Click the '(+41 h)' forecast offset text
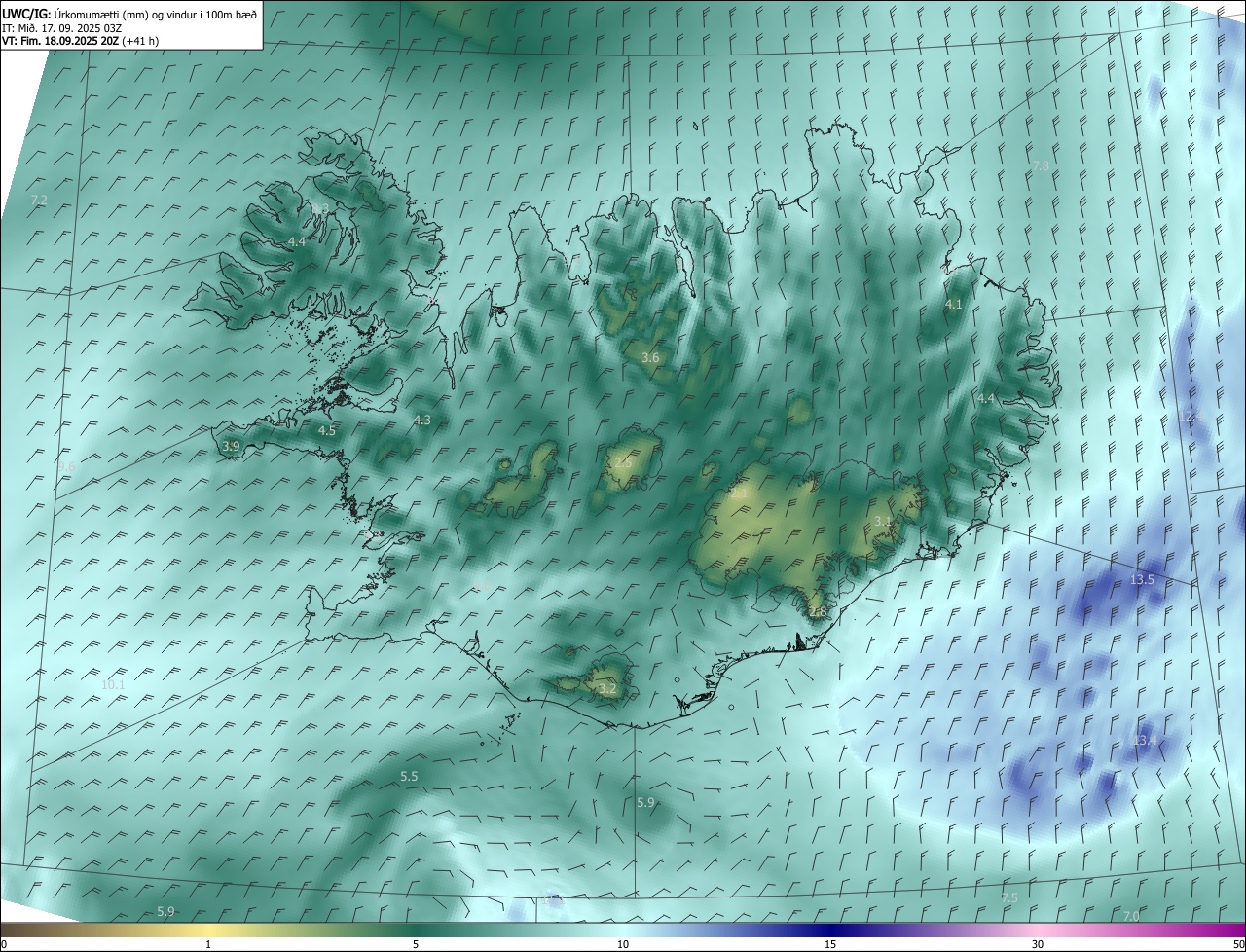Screen dimensions: 1246x952 point(142,41)
